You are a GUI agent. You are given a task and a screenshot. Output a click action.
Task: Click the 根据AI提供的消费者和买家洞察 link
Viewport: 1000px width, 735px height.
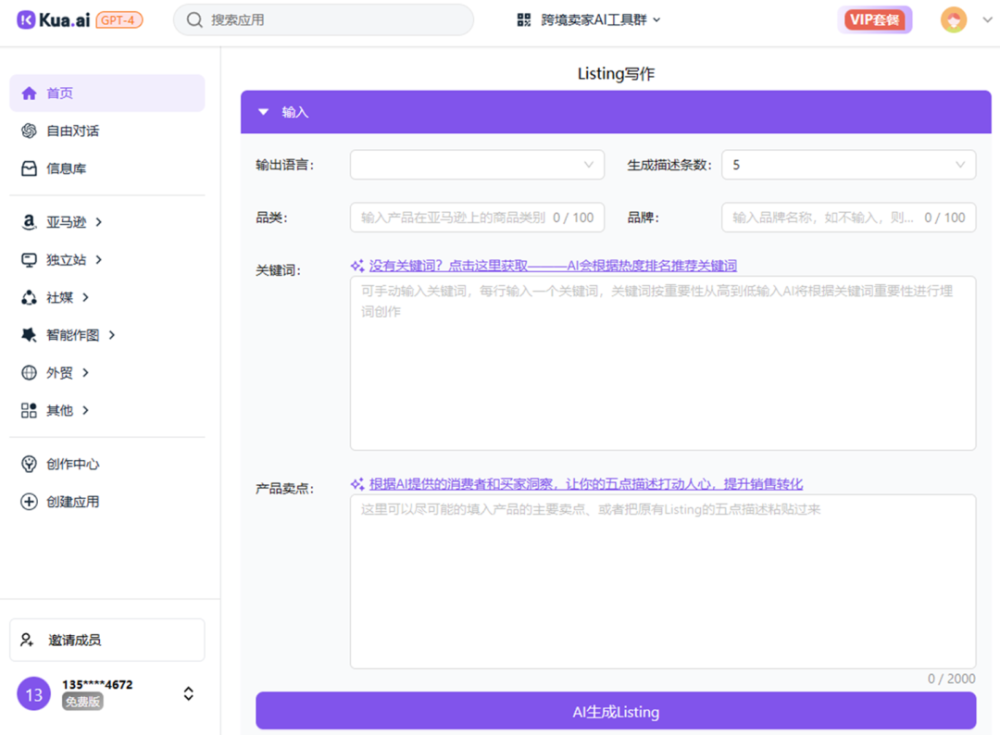click(586, 484)
